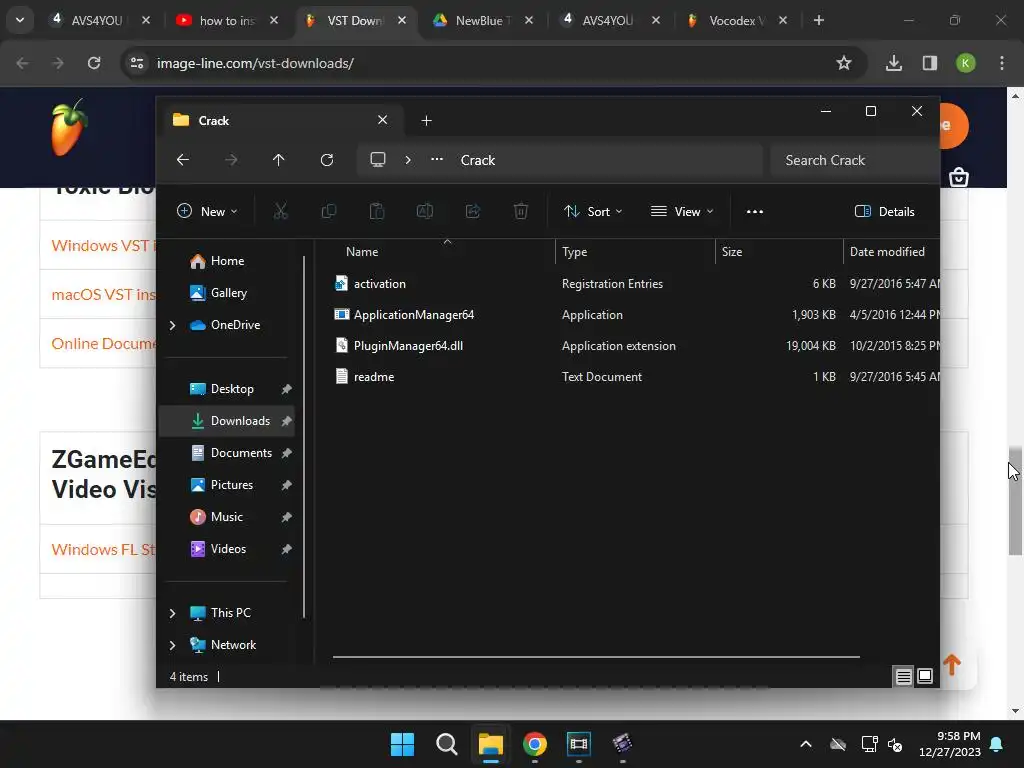This screenshot has width=1024, height=768.
Task: Open the View dropdown
Action: tap(682, 212)
